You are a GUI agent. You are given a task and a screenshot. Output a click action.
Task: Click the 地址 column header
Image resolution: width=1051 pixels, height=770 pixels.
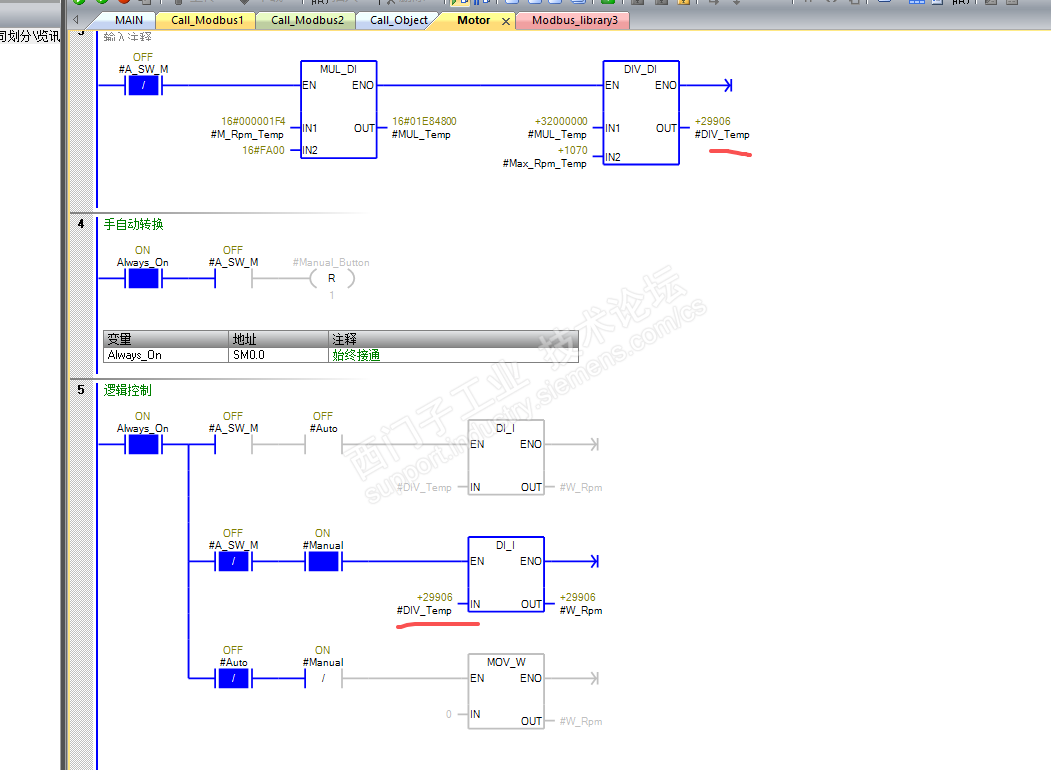click(278, 338)
